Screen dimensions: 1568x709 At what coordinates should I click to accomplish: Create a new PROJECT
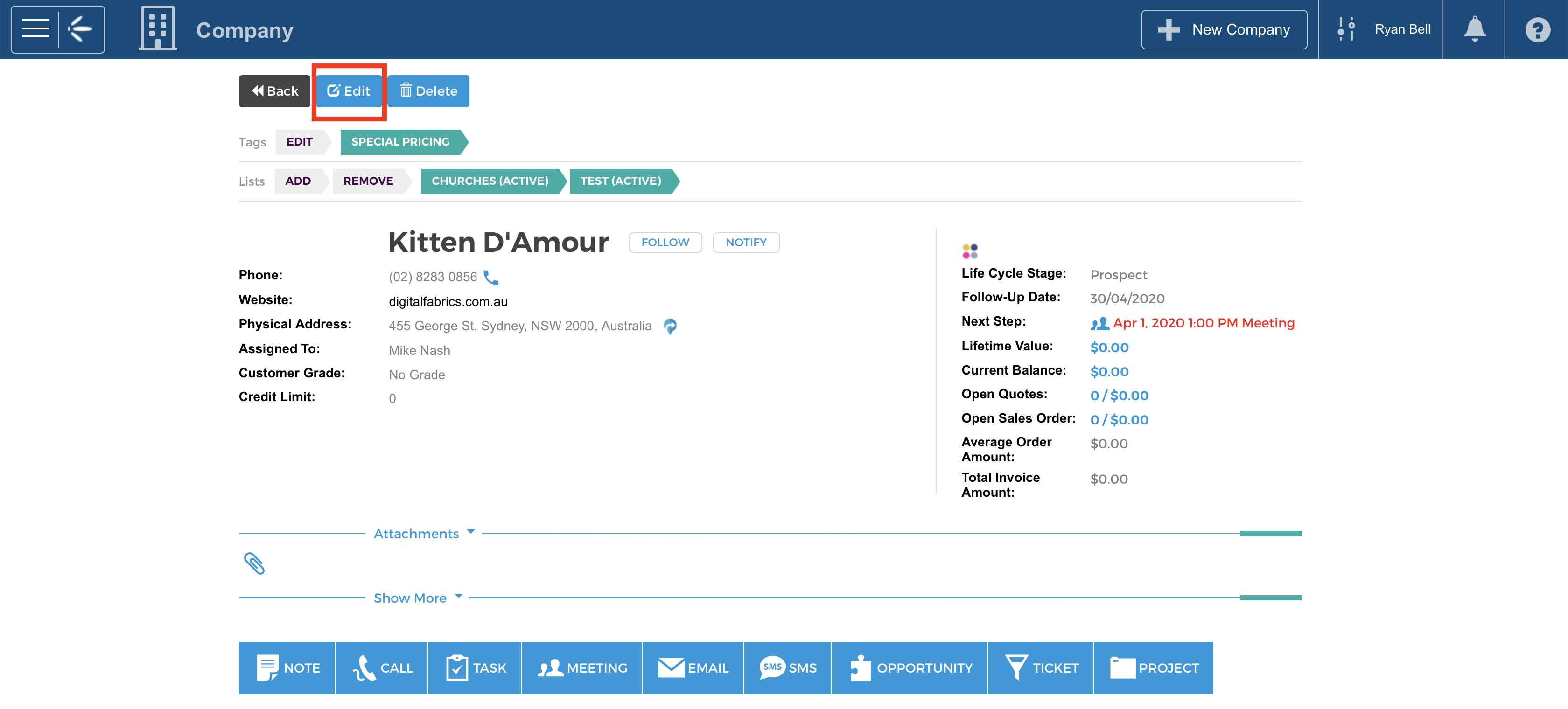click(1154, 667)
